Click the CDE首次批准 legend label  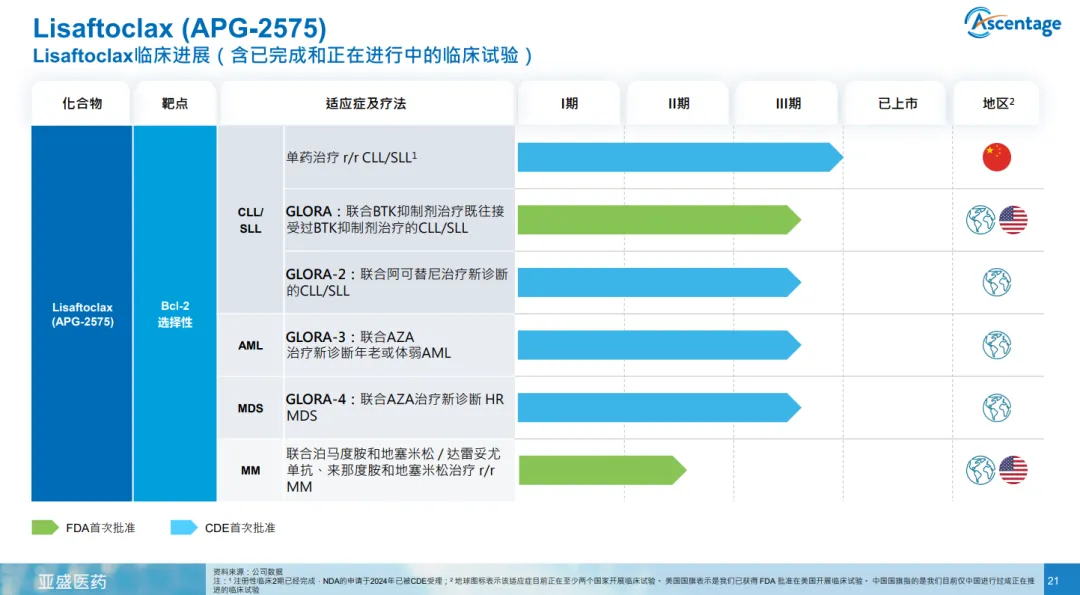click(x=240, y=528)
